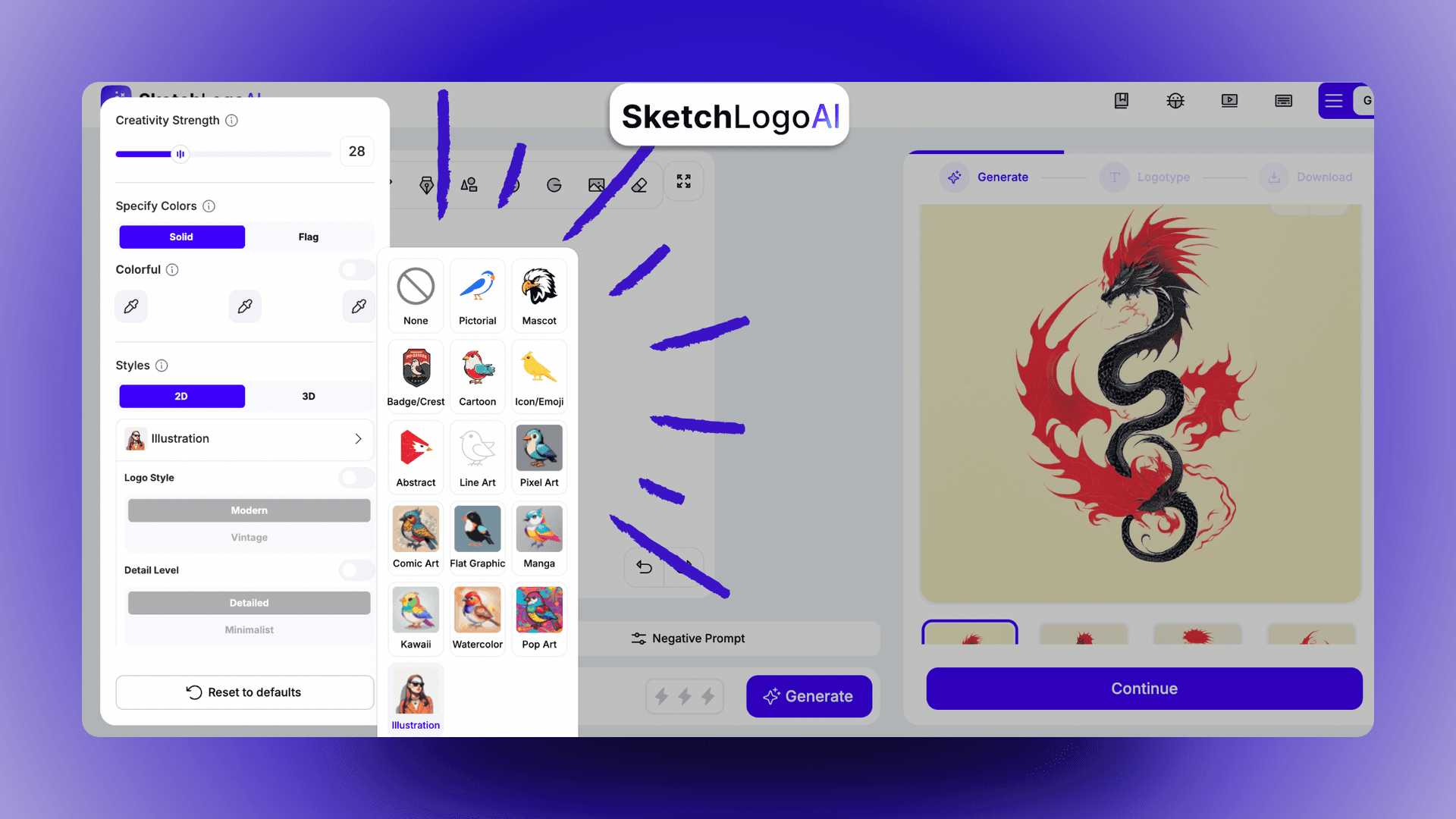Image resolution: width=1456 pixels, height=819 pixels.
Task: Toggle the Logo Style switch
Action: (x=356, y=477)
